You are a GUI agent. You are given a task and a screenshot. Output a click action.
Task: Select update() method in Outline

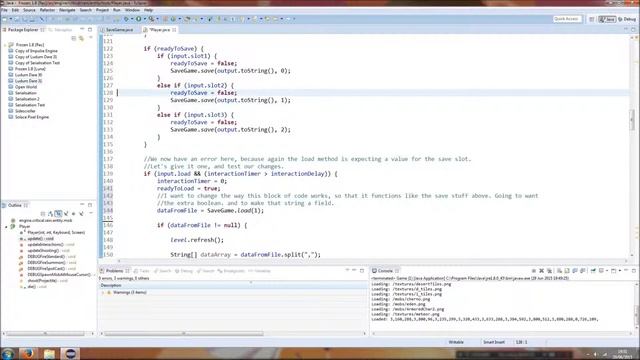(x=40, y=238)
